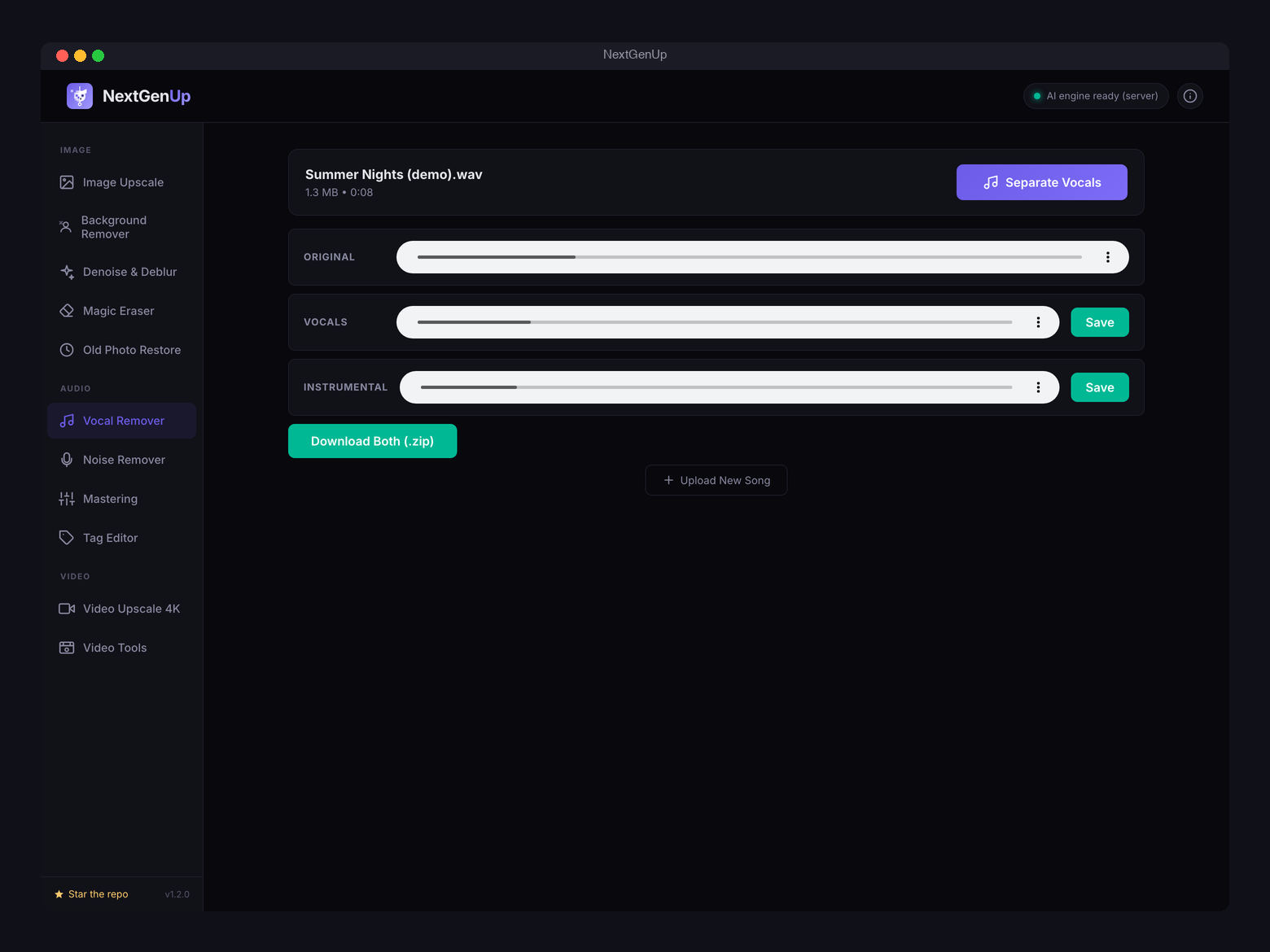Click the VOCALS track label

click(326, 322)
